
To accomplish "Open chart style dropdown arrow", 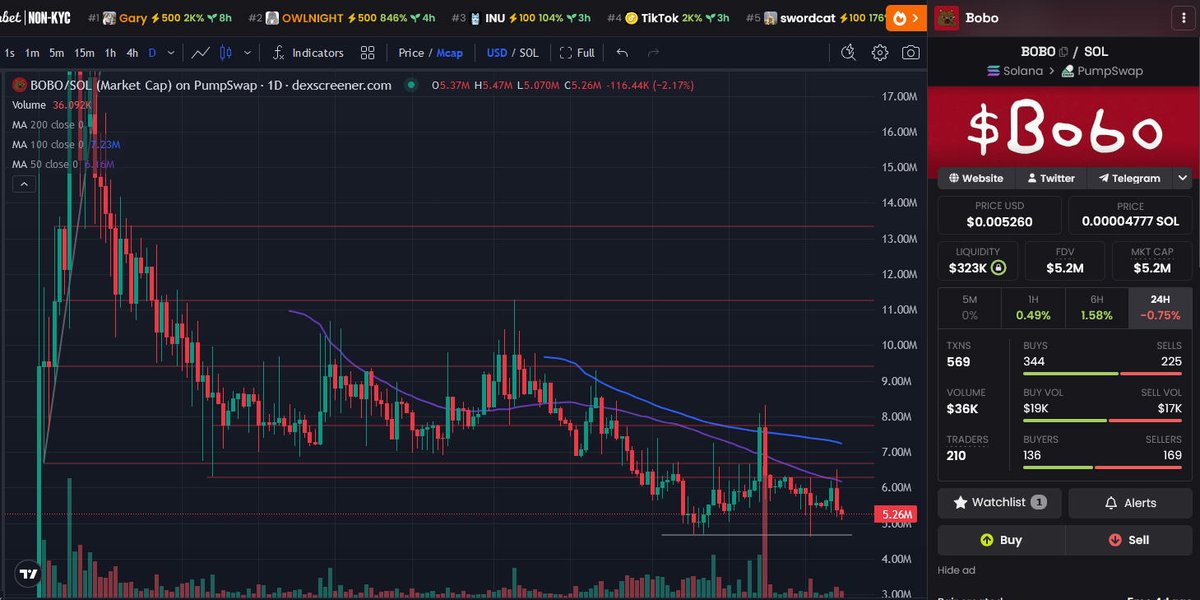I will [x=246, y=53].
